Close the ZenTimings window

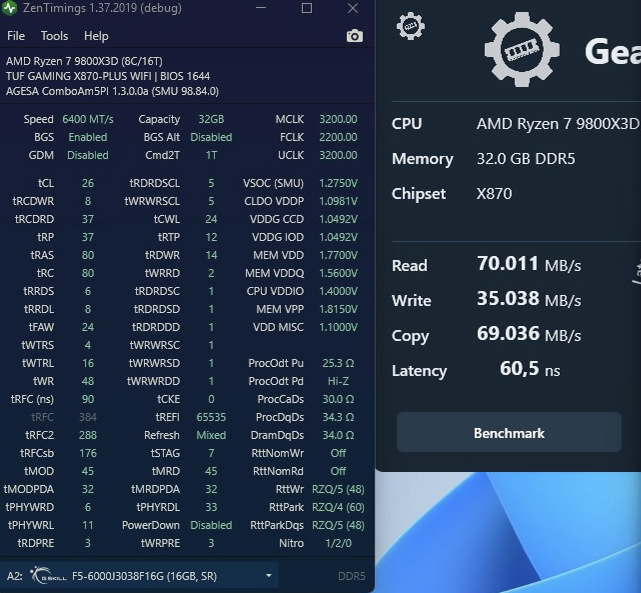pos(353,8)
